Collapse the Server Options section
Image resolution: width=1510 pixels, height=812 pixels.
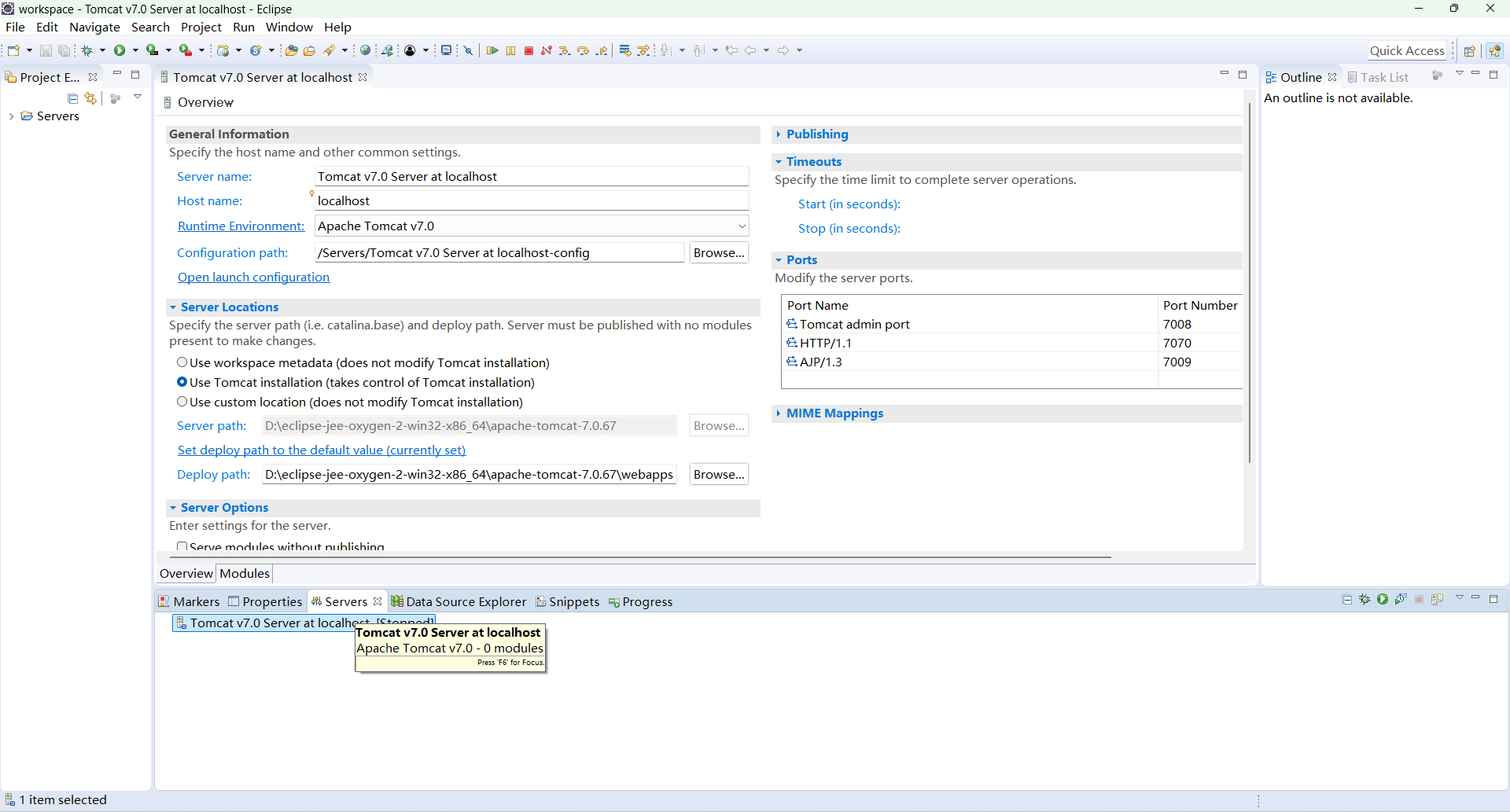point(173,508)
